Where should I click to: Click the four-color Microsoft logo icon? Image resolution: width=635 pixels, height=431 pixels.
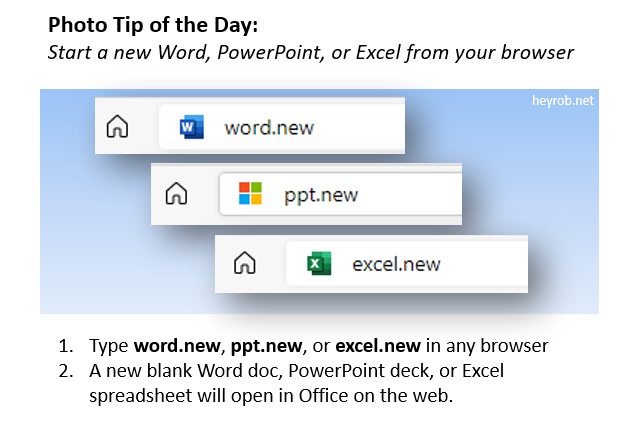(x=250, y=194)
